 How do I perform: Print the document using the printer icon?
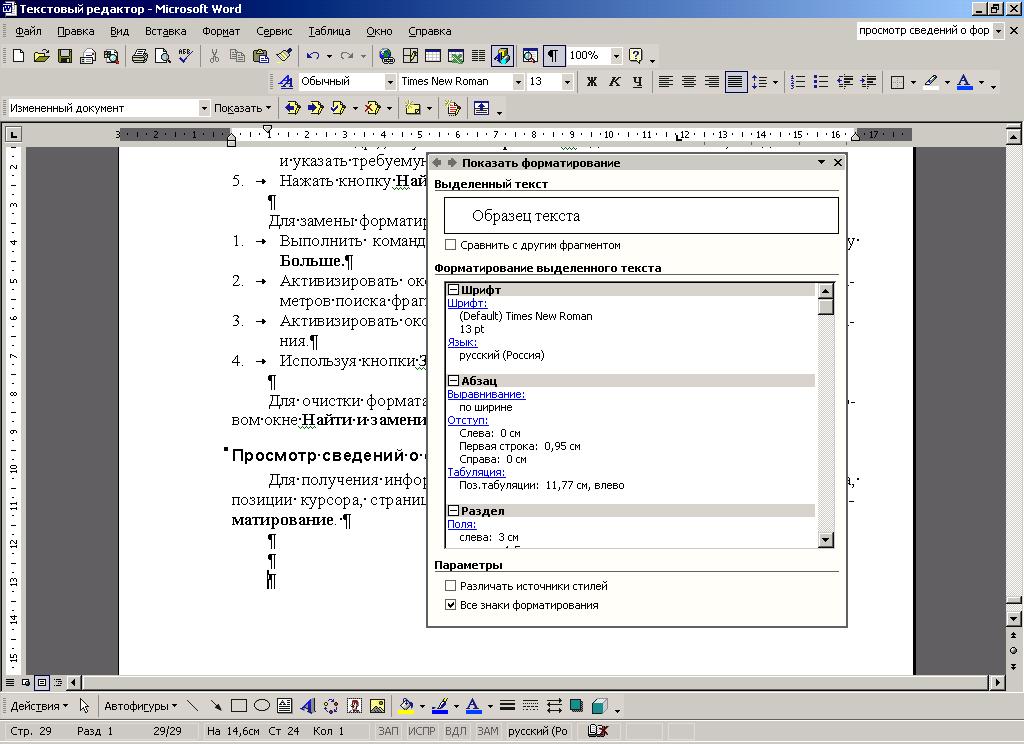139,56
